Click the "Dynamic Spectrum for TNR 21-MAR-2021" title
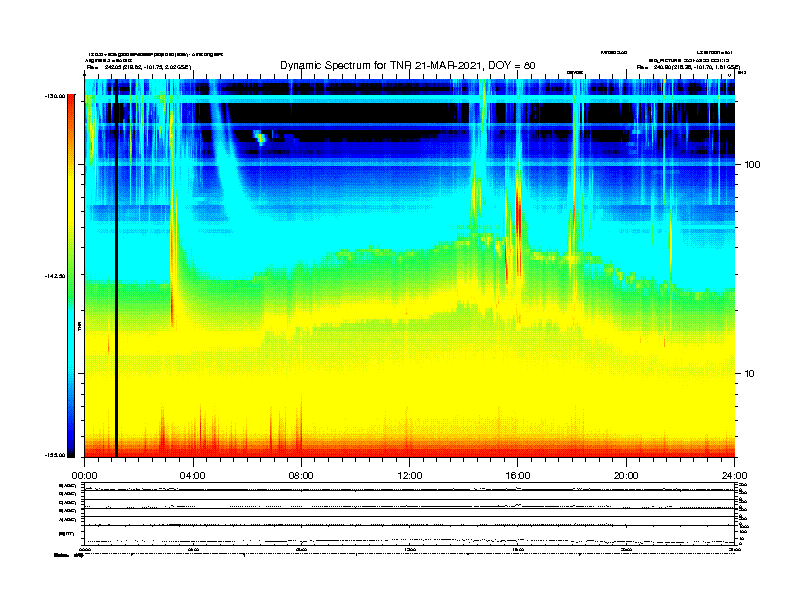This screenshot has height=612, width=792. click(407, 66)
